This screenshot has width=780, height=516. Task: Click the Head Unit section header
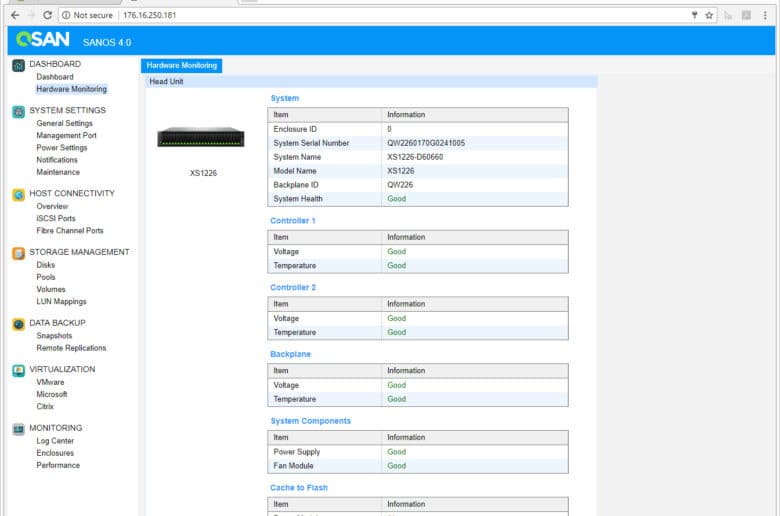371,82
